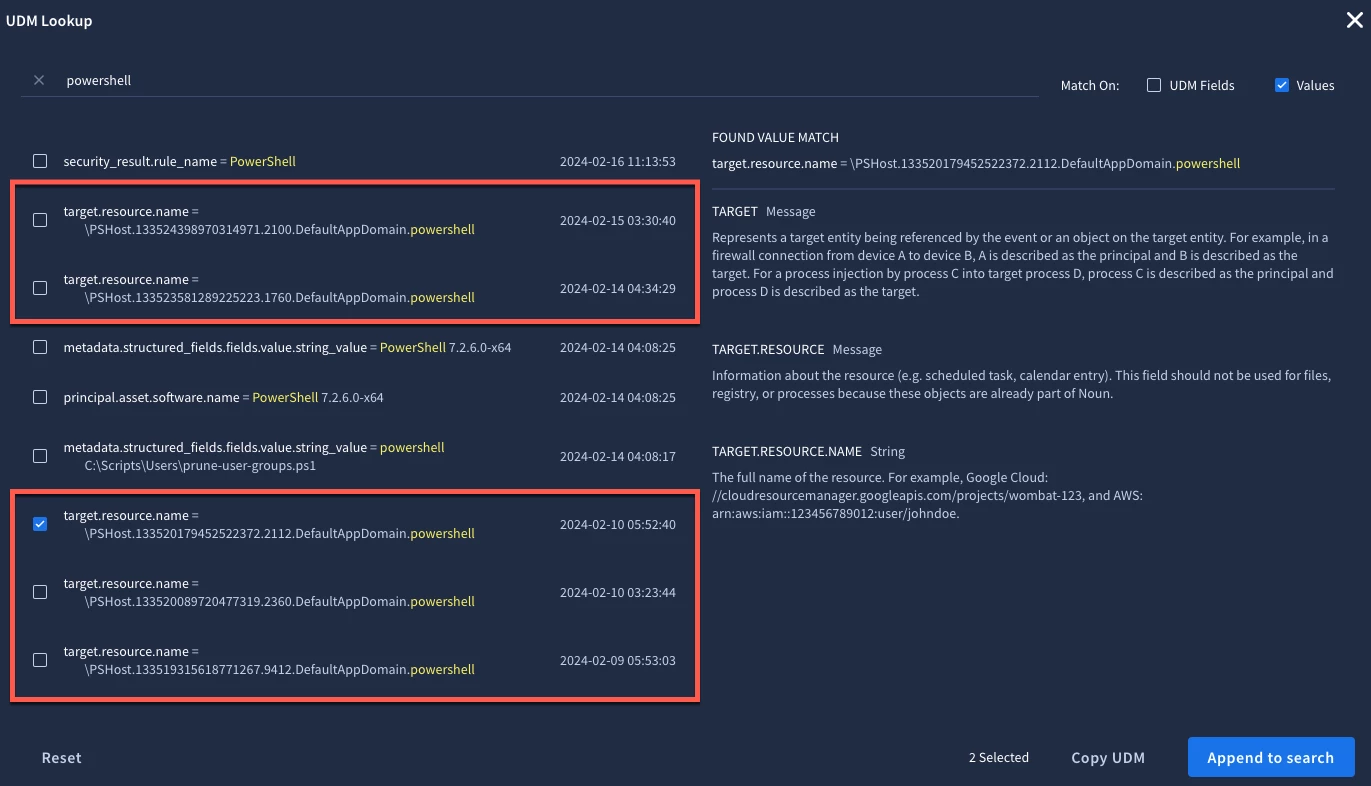Click the UDM Lookup dialog title
The width and height of the screenshot is (1371, 786).
tap(49, 20)
